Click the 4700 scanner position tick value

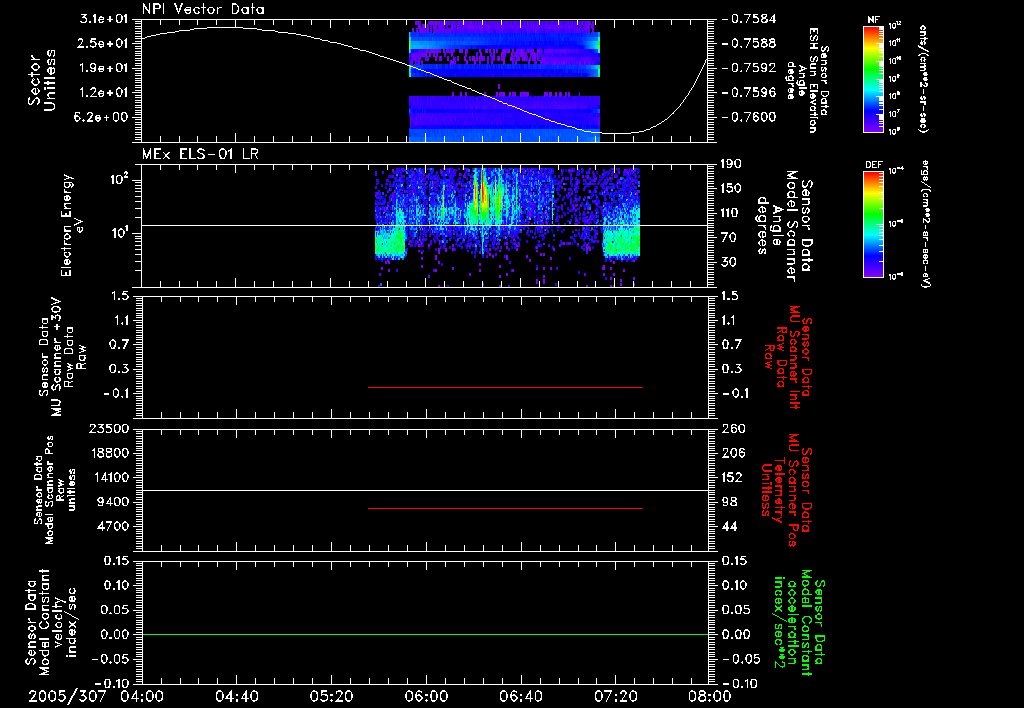113,526
